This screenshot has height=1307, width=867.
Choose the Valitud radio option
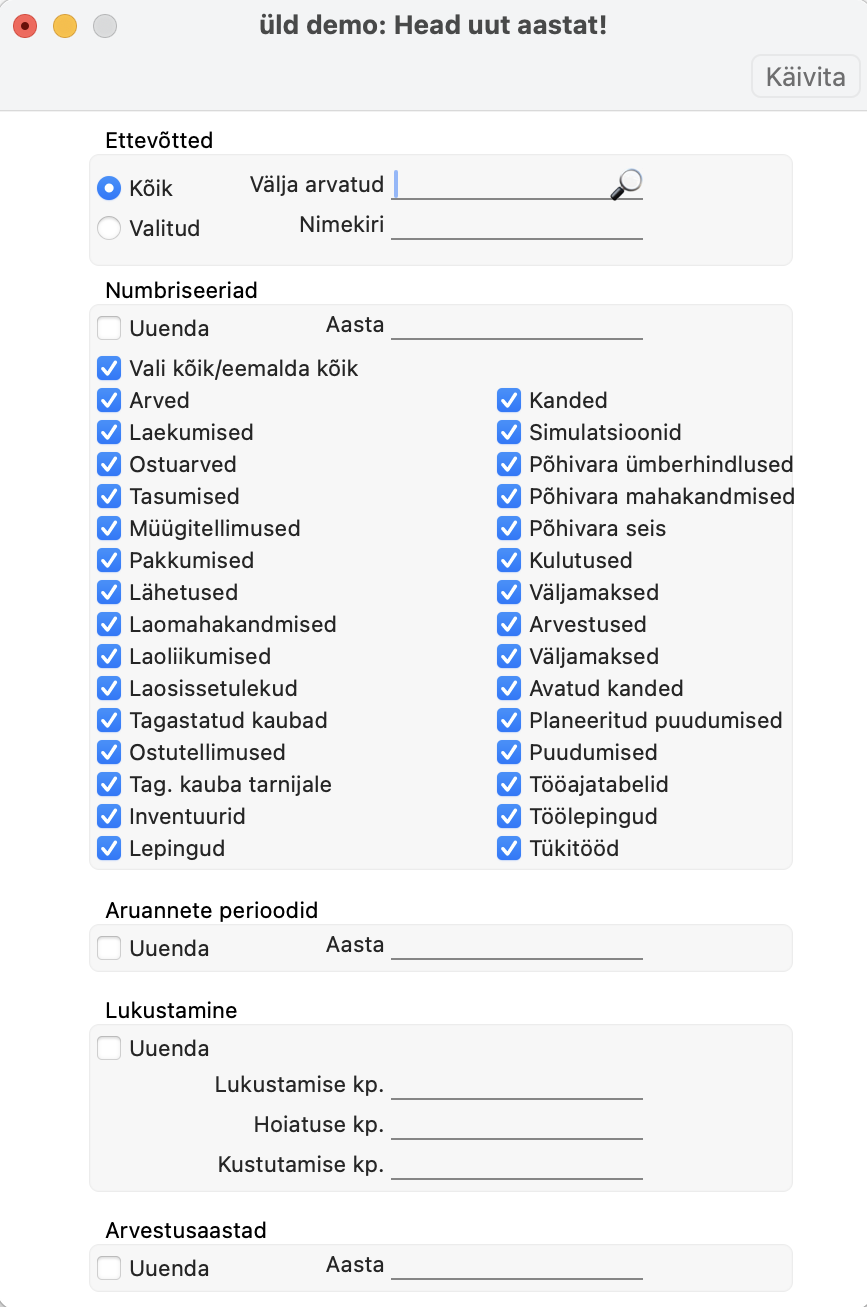109,228
